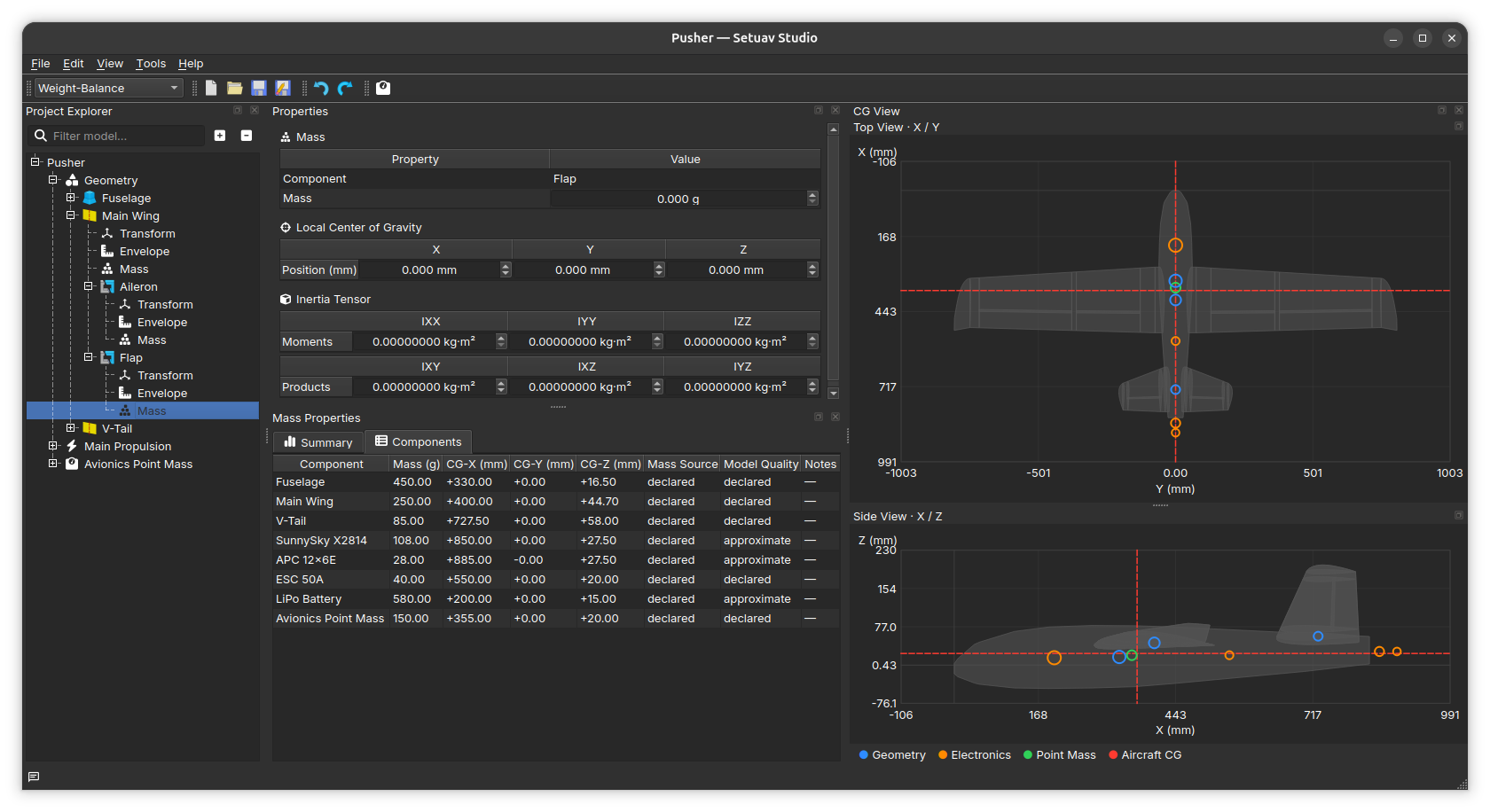Viewport: 1490px width, 812px height.
Task: Open a project with the folder icon
Action: 234,88
